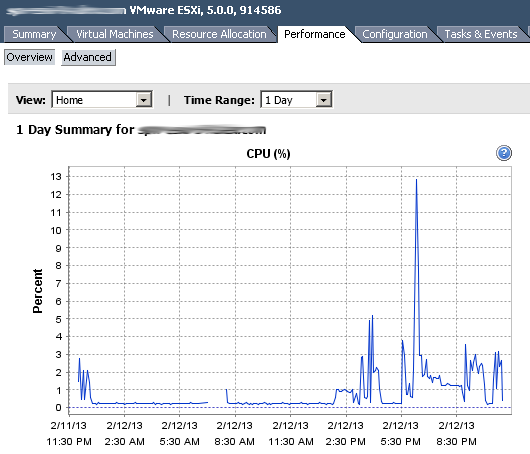
Task: Click the tallest CPU spike peak
Action: pyautogui.click(x=416, y=180)
